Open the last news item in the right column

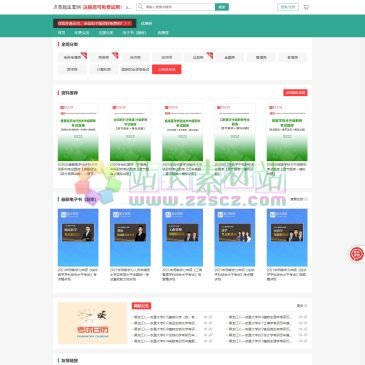pyautogui.click(x=260, y=341)
